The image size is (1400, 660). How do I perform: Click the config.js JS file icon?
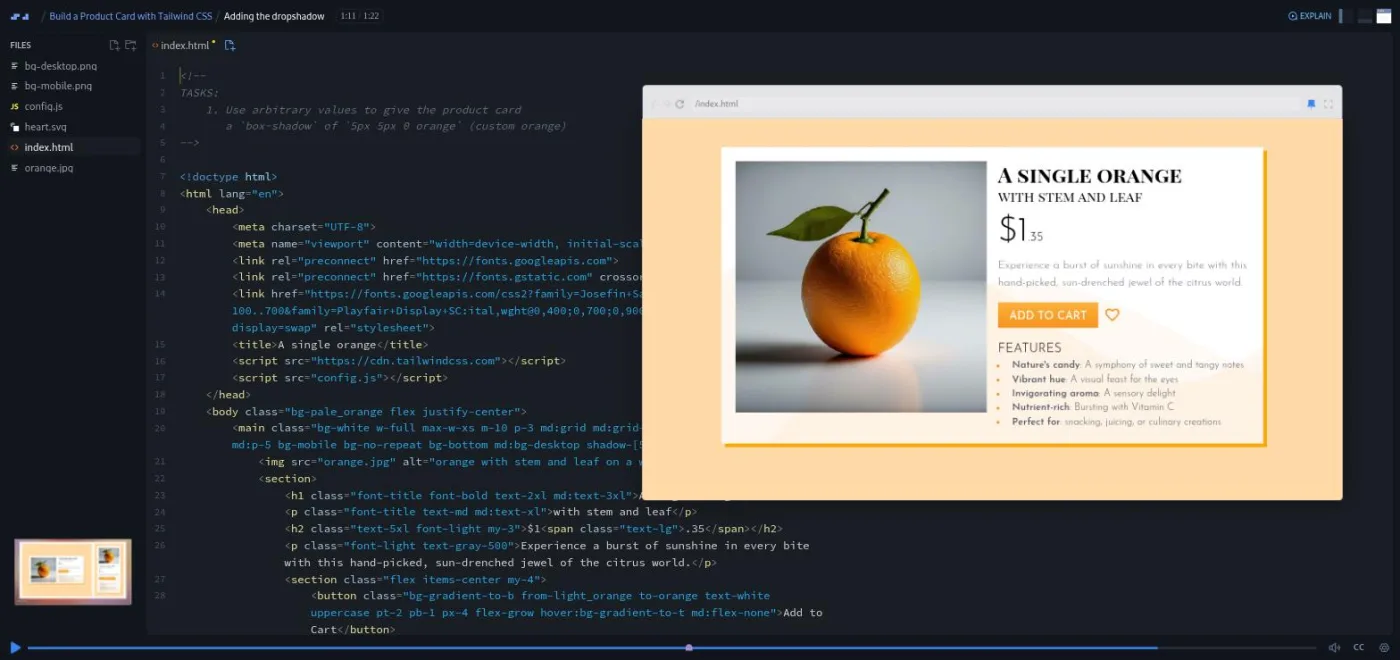14,106
